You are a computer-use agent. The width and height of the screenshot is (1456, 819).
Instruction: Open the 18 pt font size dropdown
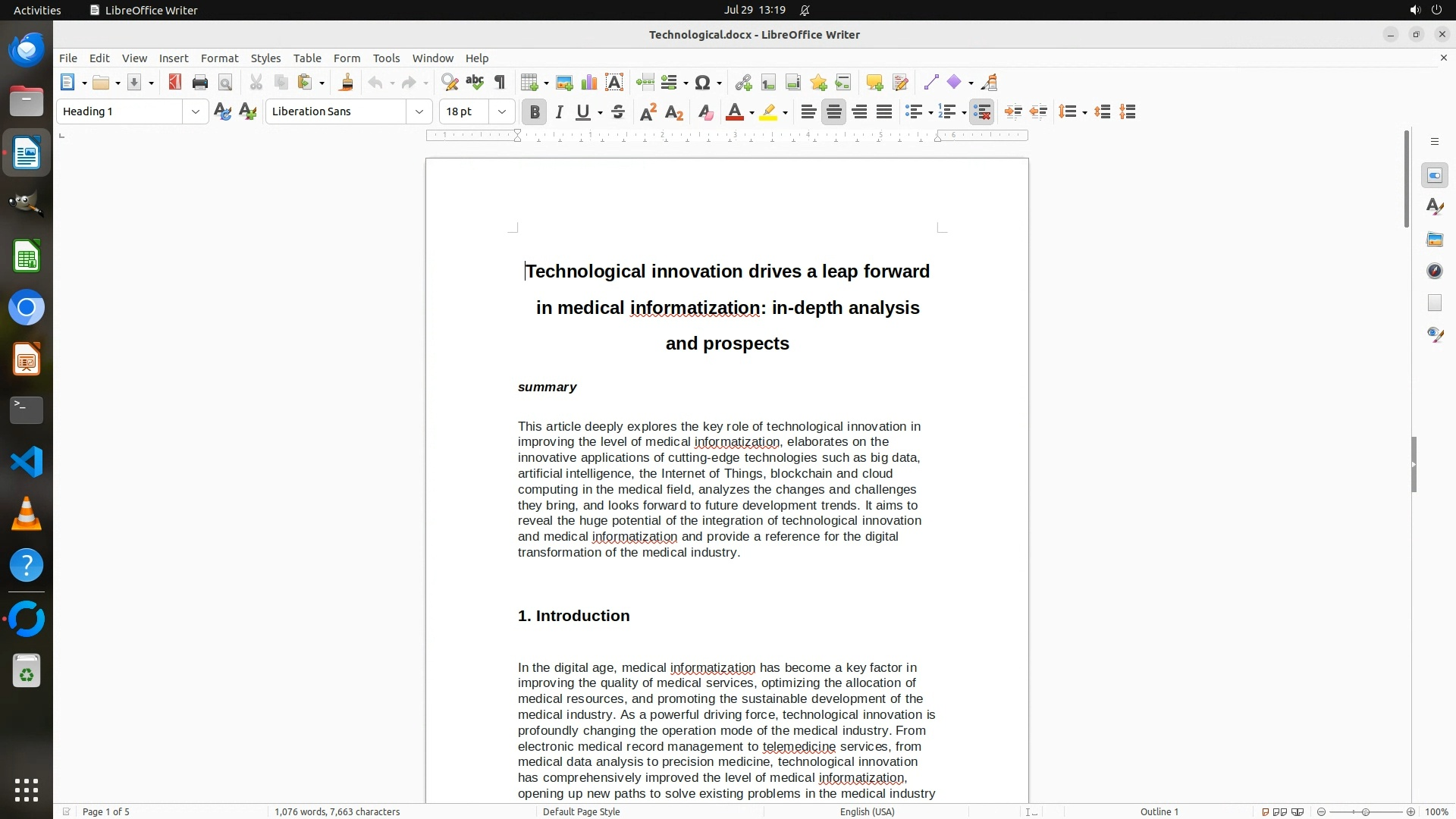pyautogui.click(x=501, y=111)
